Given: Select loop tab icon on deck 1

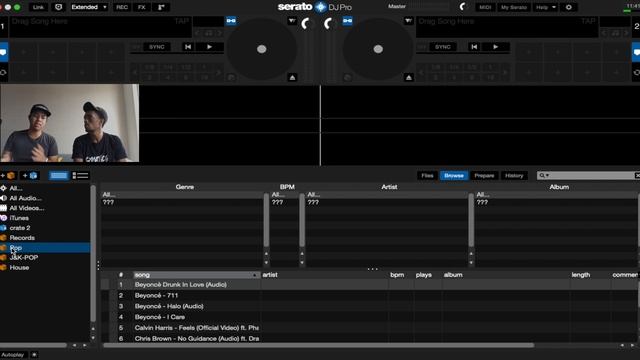Looking at the screenshot, I should coord(3,73).
